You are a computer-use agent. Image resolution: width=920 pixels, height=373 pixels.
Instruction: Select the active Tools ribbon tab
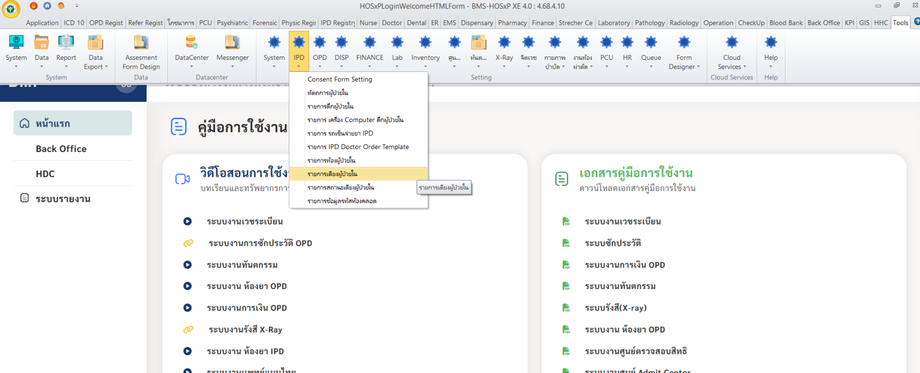pyautogui.click(x=900, y=23)
